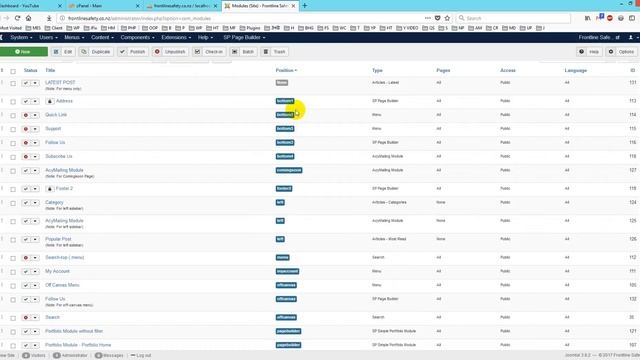The image size is (640, 360).
Task: Unlock the checked-out Address module
Action: click(x=50, y=101)
